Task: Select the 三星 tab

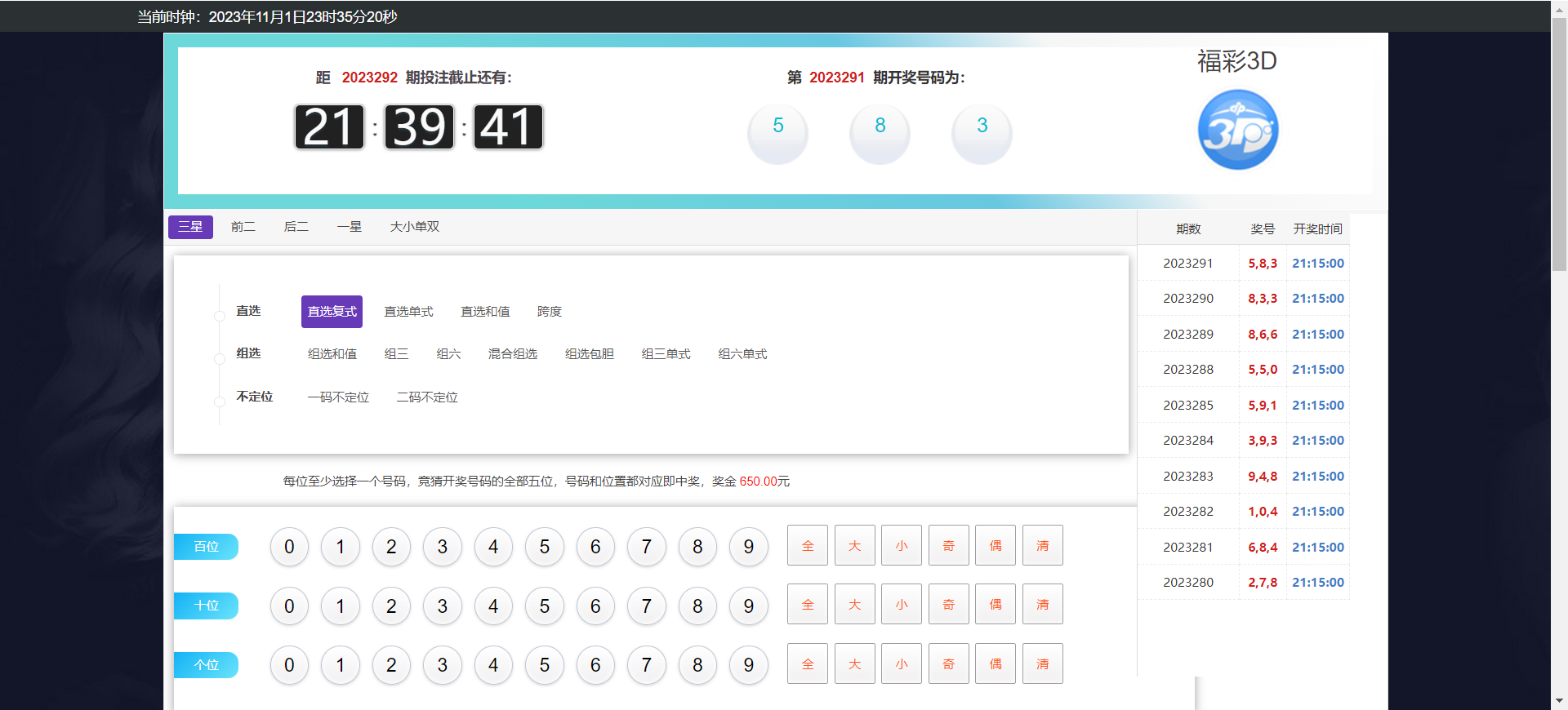Action: (190, 227)
